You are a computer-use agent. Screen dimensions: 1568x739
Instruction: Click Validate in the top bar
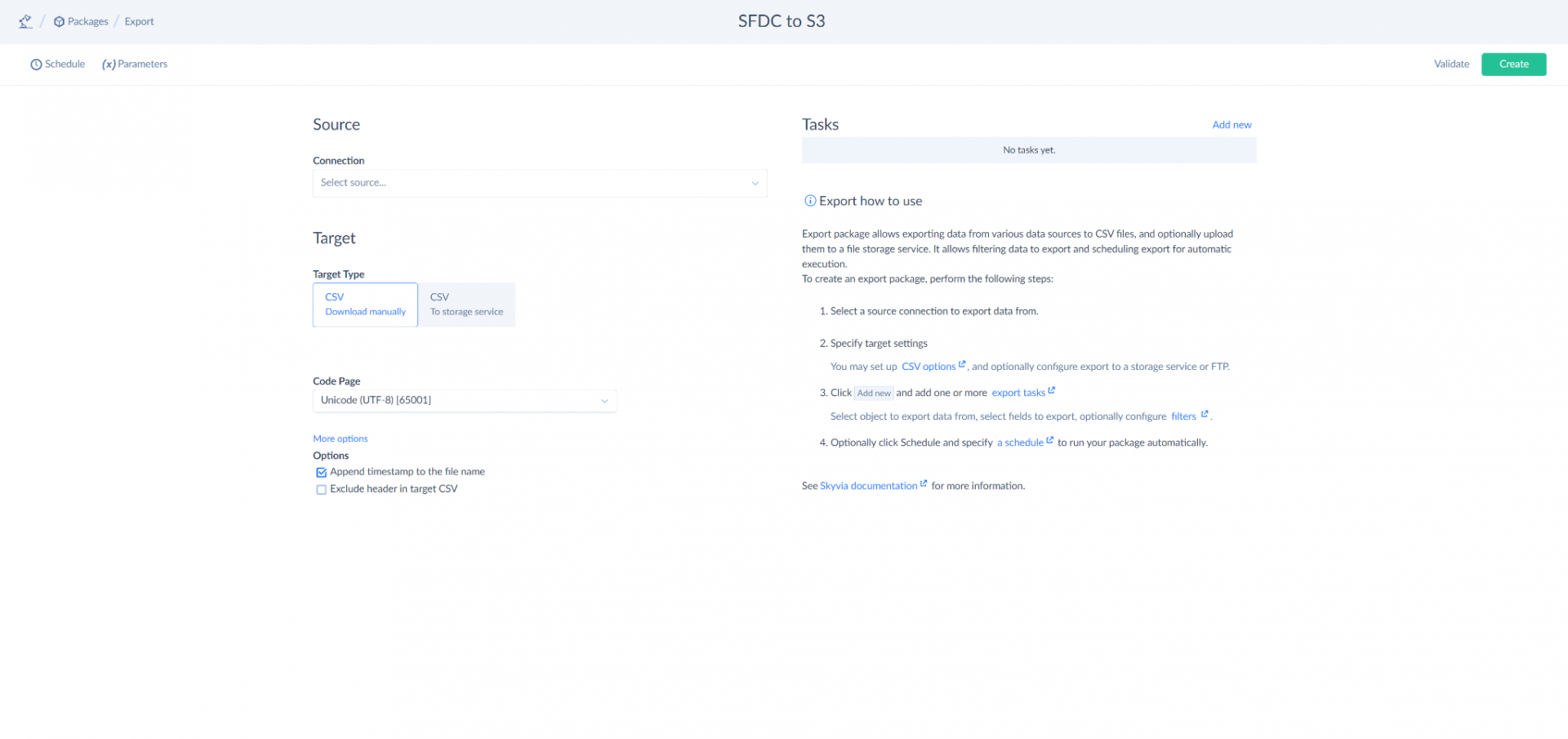(1451, 64)
